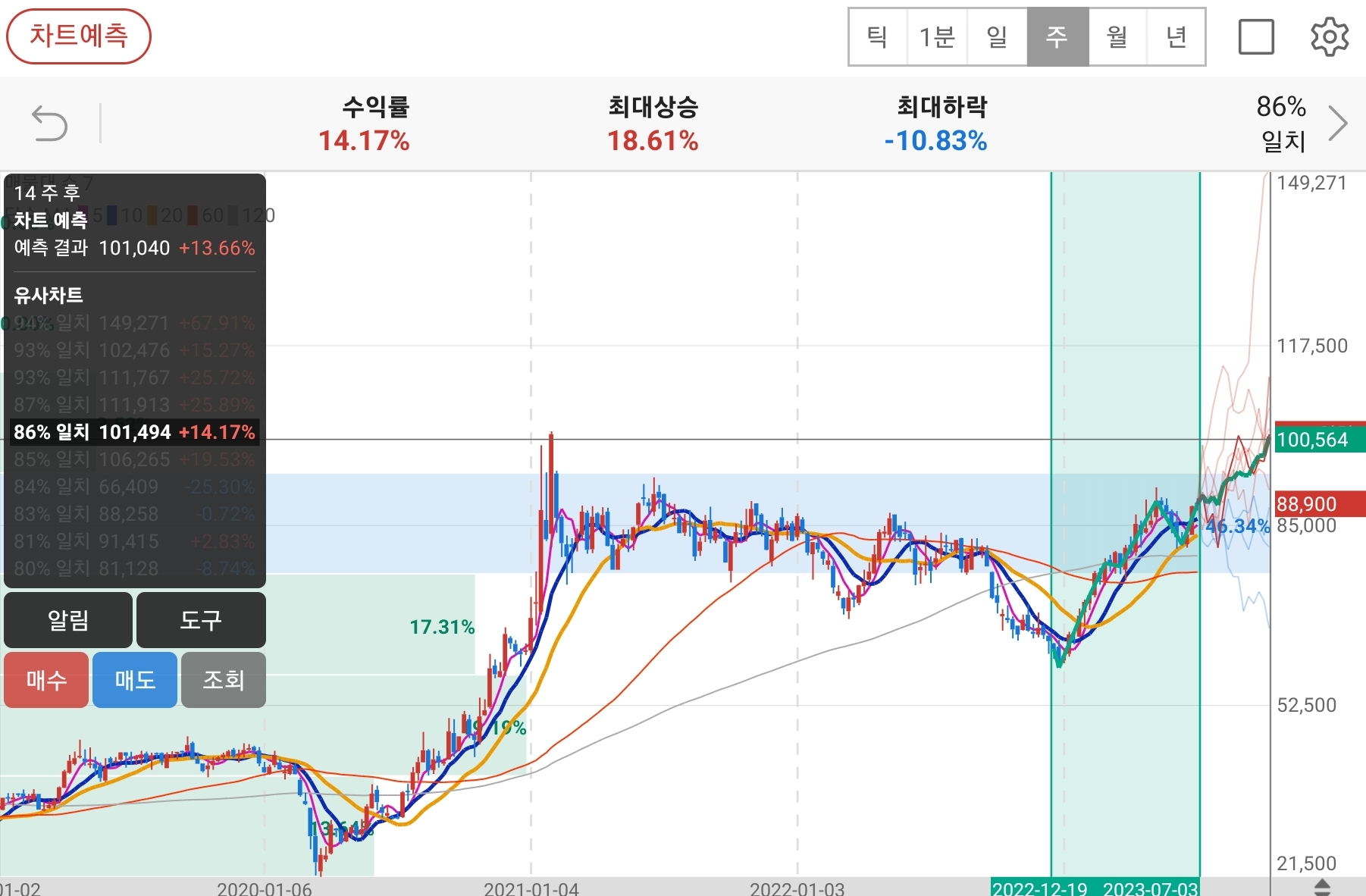Viewport: 1366px width, 896px height.
Task: Tap the fullscreen square icon
Action: coord(1256,36)
